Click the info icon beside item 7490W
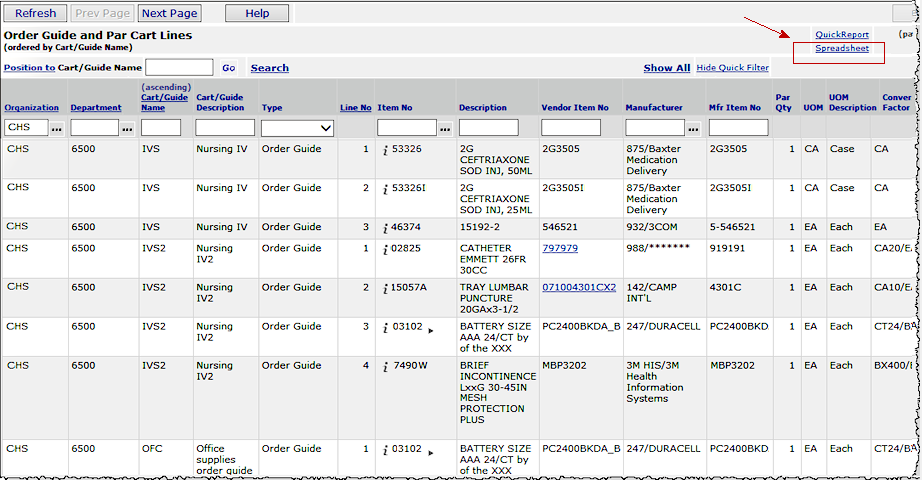The width and height of the screenshot is (922, 480). pyautogui.click(x=385, y=366)
